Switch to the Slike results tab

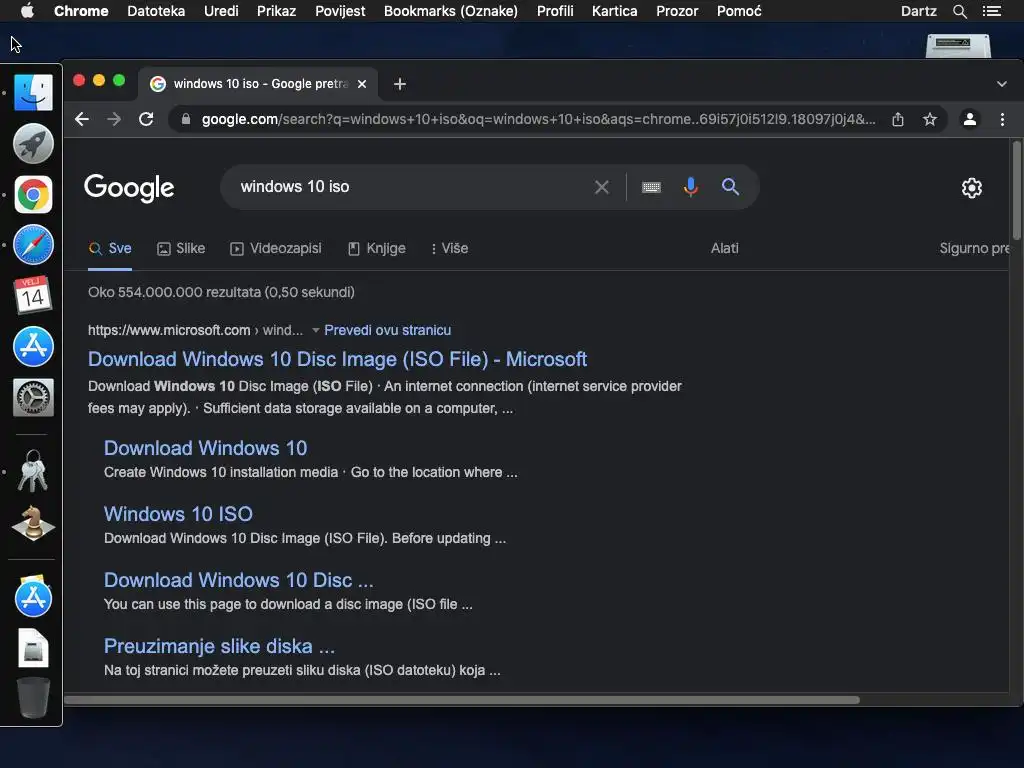pos(181,248)
